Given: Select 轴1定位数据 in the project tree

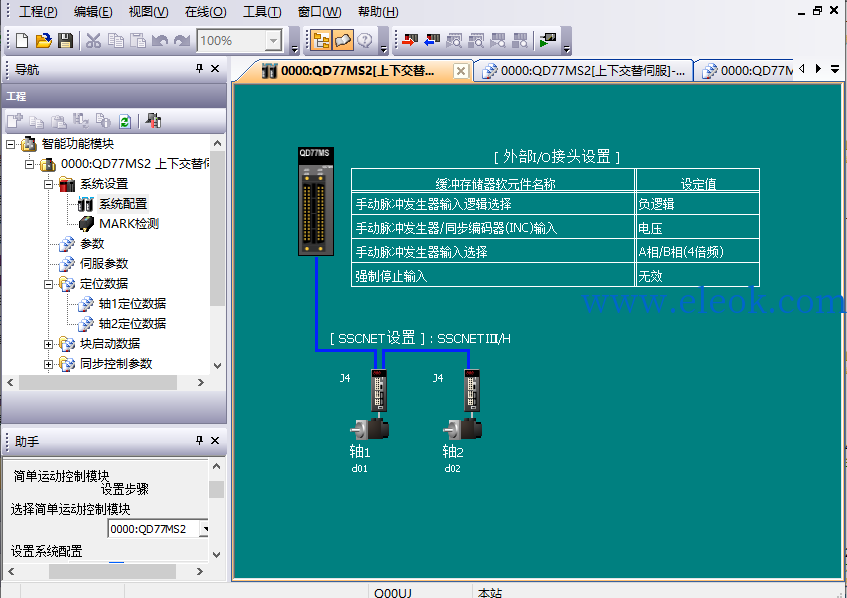Looking at the screenshot, I should (x=132, y=304).
